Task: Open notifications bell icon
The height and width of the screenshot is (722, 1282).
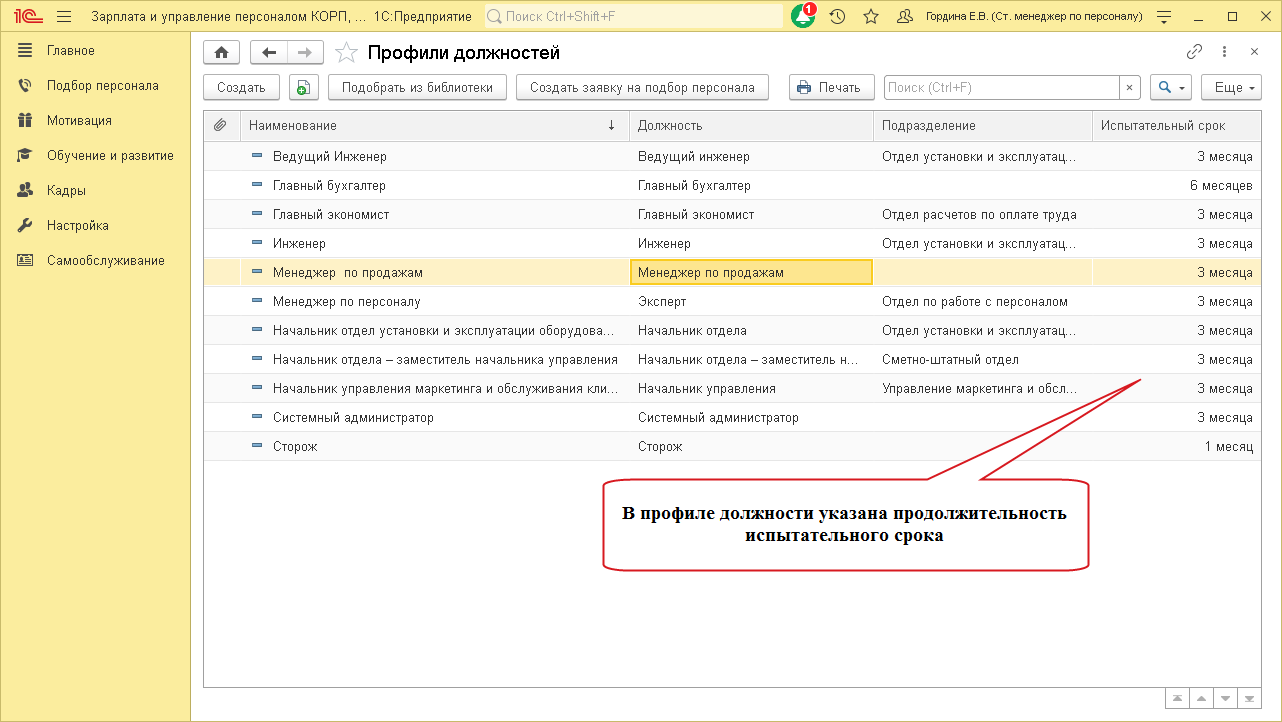Action: [x=802, y=16]
